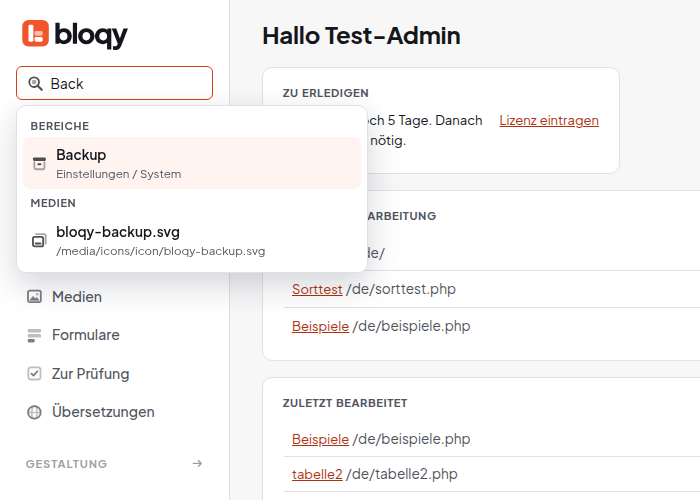The width and height of the screenshot is (700, 500).
Task: Click the MEDIEN group heading in results
Action: (53, 203)
